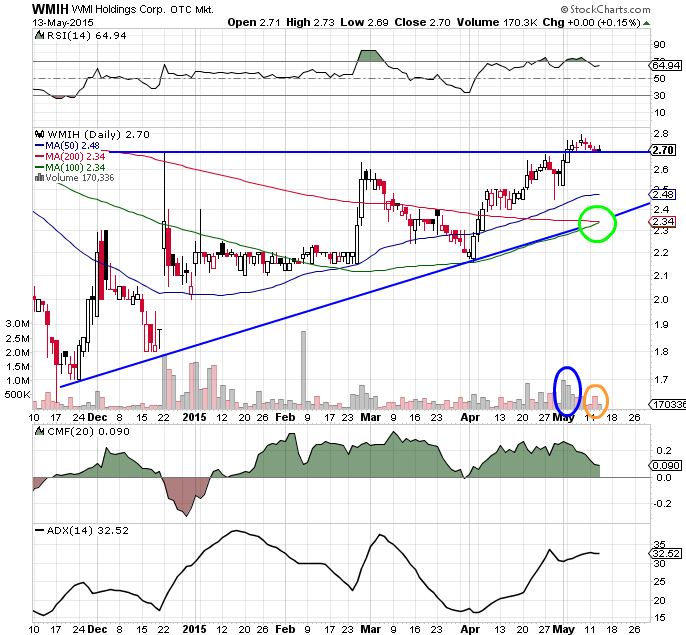The height and width of the screenshot is (635, 686).
Task: Click the 2.34 moving average price tag
Action: pos(663,222)
